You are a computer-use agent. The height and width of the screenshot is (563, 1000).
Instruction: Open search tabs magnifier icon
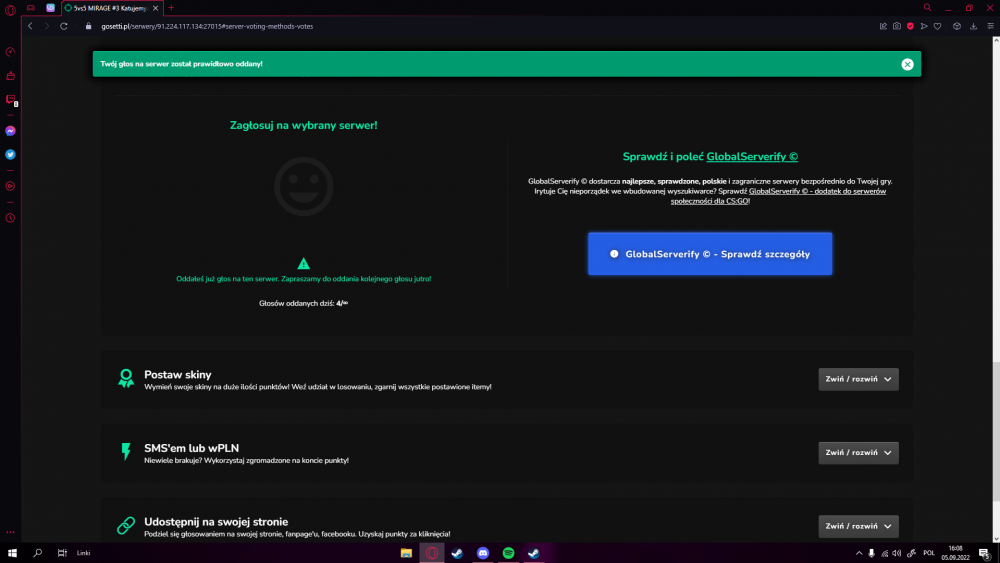coord(927,8)
